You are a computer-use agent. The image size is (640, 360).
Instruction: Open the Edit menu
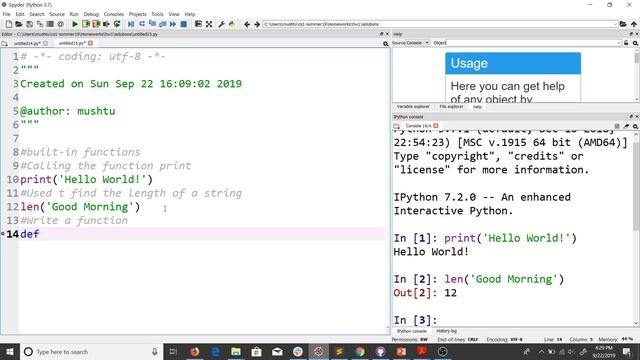click(x=20, y=14)
